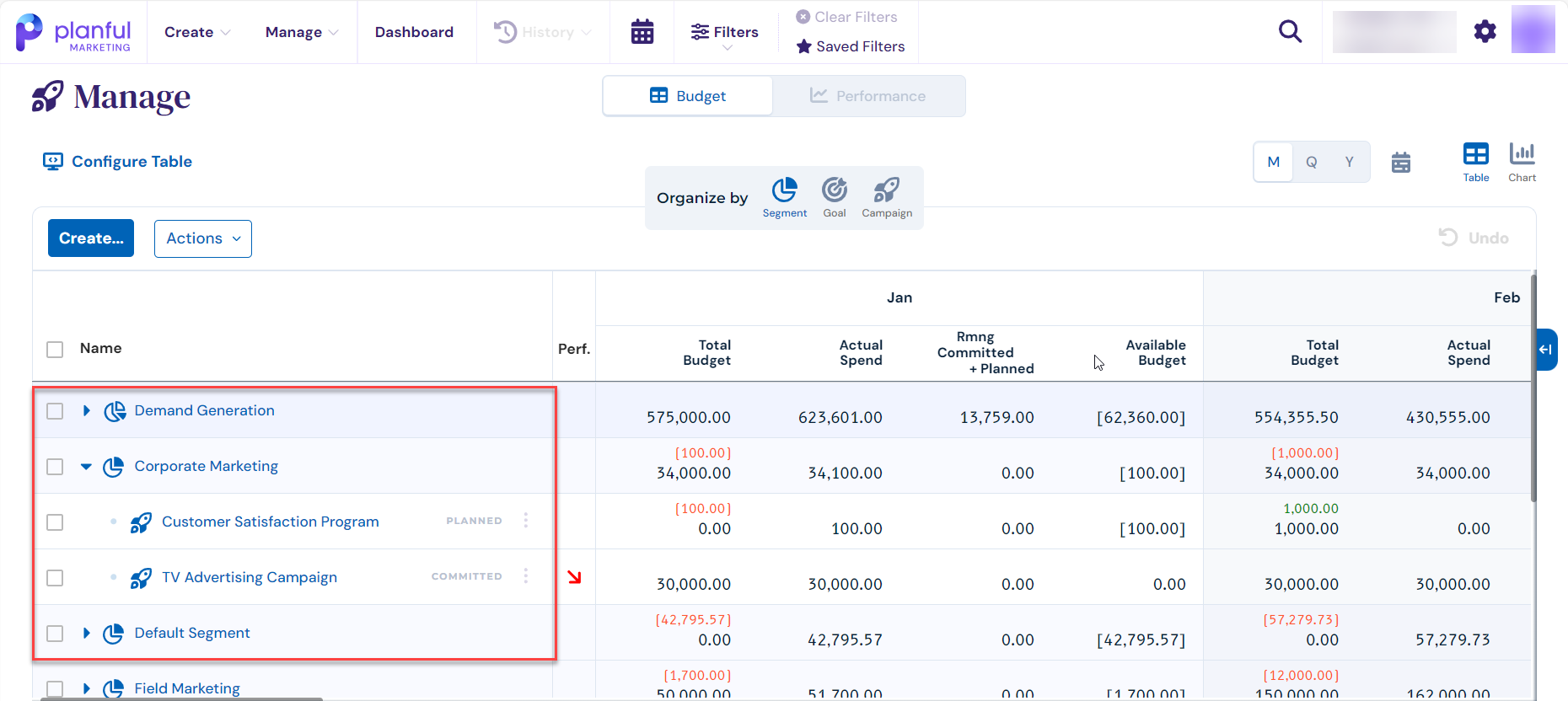Open Customer Satisfaction Program link
1568x701 pixels.
click(x=270, y=522)
